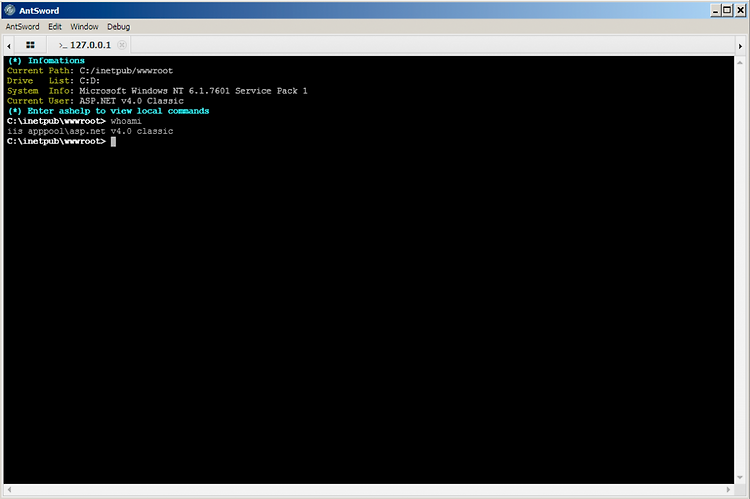Click the terminal scroll down arrow

740,477
